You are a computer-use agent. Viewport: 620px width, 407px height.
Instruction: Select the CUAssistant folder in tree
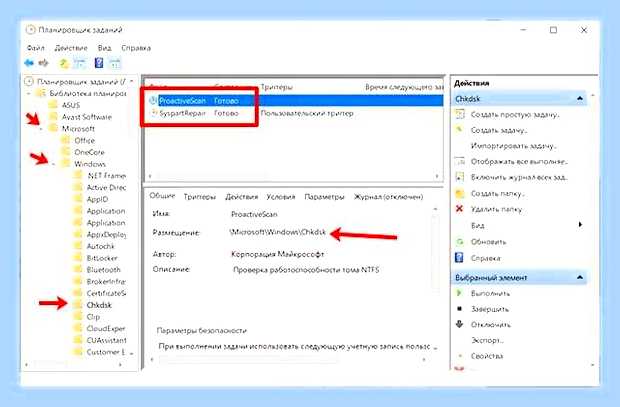[106, 340]
